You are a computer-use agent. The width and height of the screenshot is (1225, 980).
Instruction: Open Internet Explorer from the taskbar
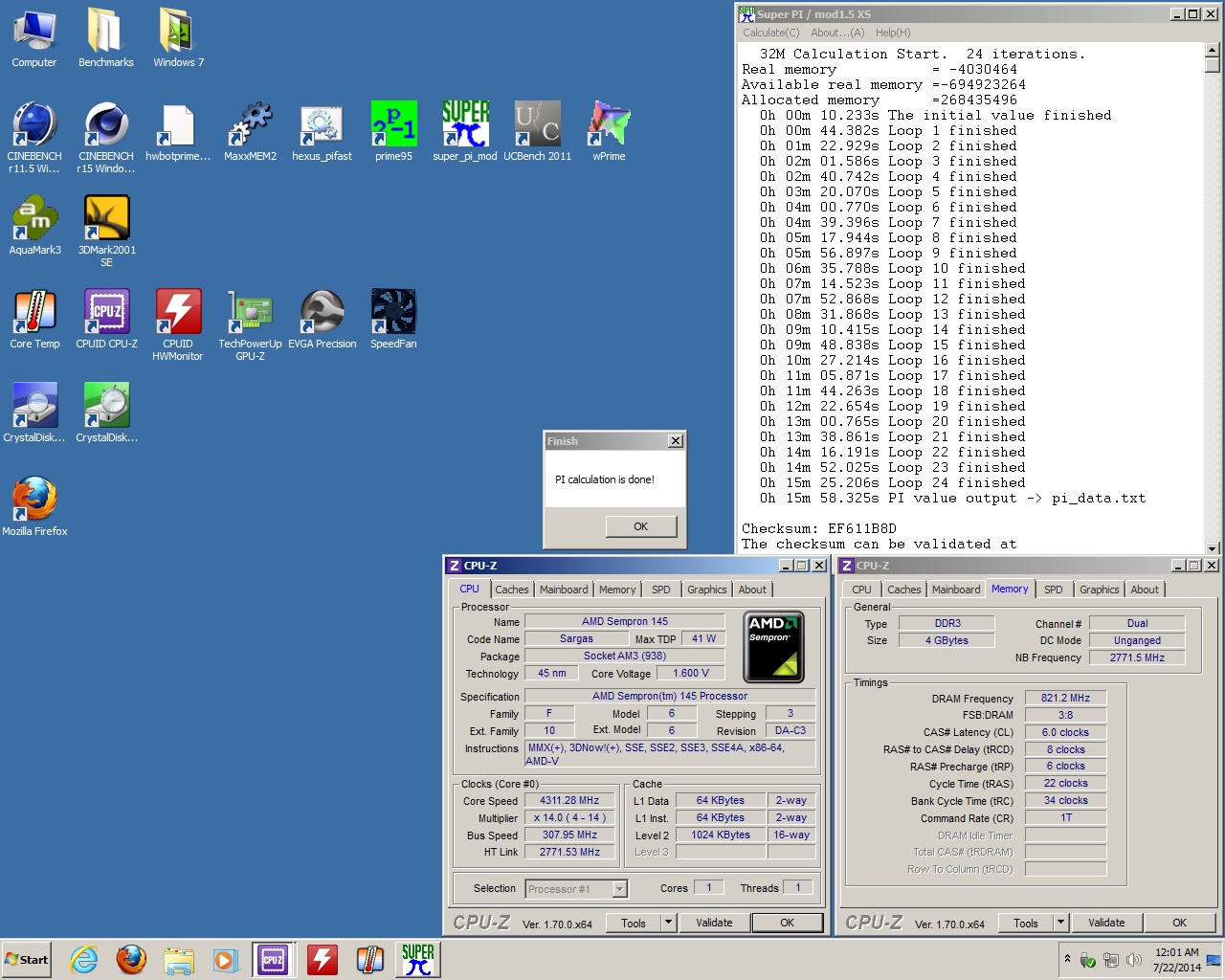click(84, 959)
